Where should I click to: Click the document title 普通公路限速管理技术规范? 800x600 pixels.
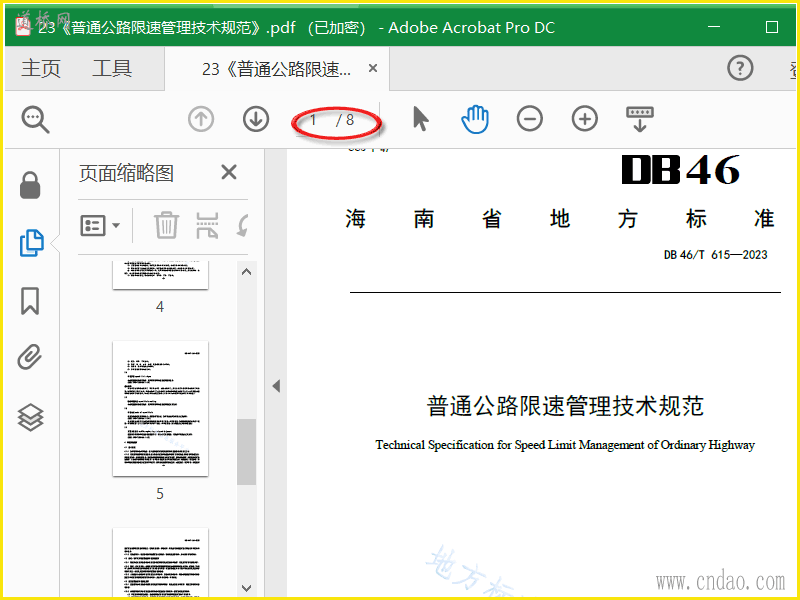click(565, 406)
